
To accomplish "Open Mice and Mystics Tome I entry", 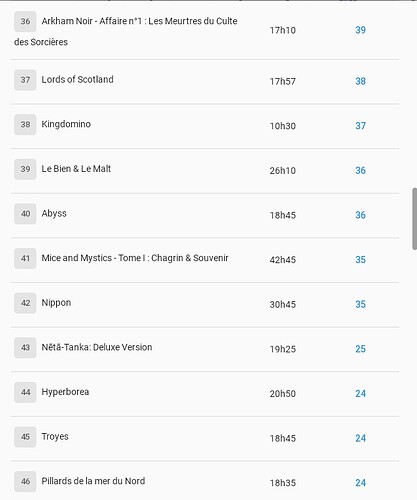I will (135, 258).
